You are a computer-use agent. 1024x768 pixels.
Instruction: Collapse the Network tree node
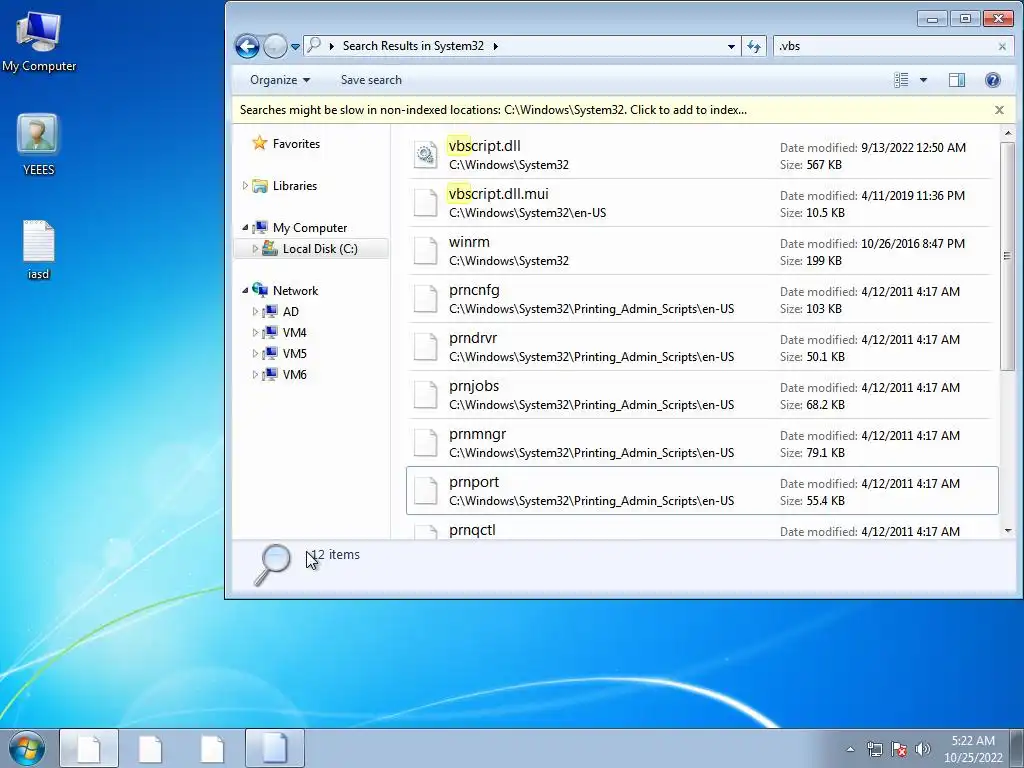[x=246, y=290]
